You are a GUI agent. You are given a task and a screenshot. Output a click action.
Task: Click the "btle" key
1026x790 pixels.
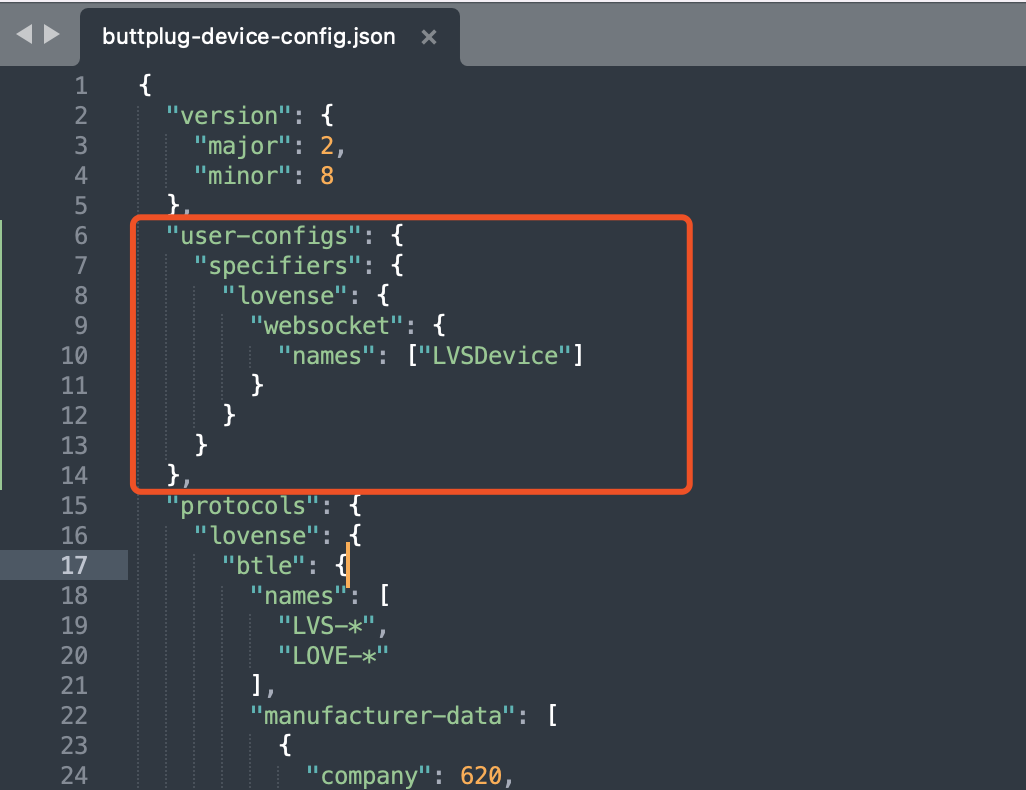(264, 566)
